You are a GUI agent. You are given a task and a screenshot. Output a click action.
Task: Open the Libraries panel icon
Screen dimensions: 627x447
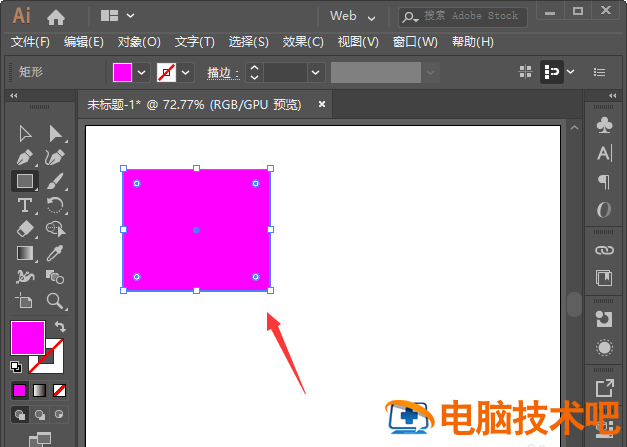pos(604,278)
